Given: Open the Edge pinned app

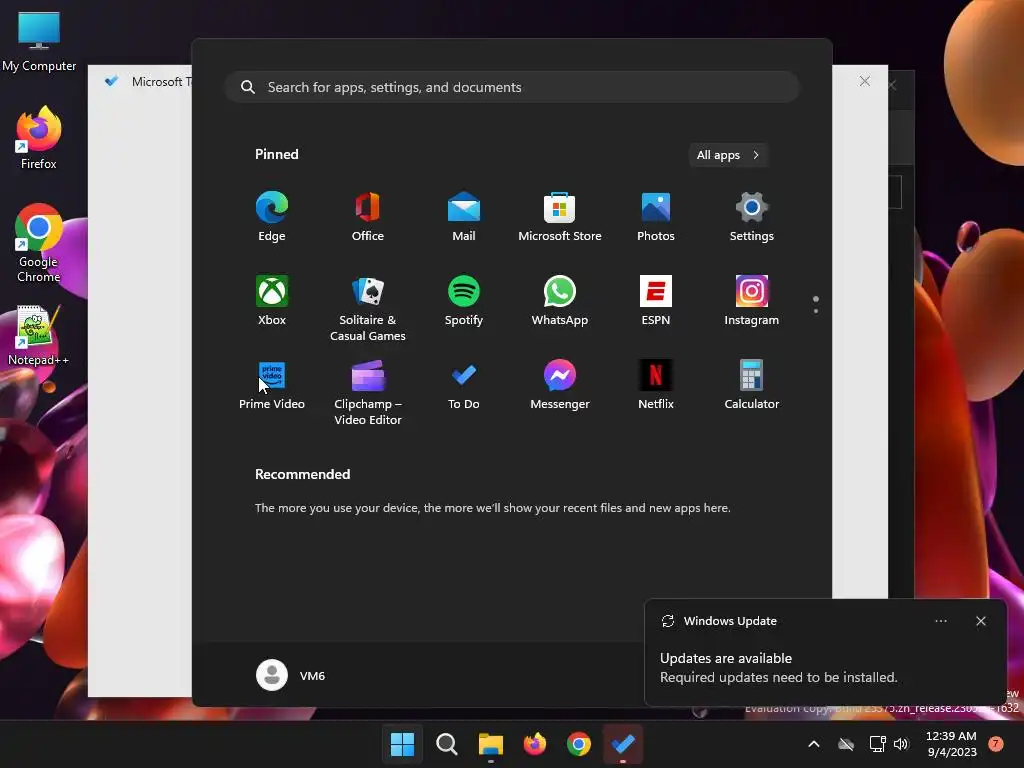Looking at the screenshot, I should (272, 217).
